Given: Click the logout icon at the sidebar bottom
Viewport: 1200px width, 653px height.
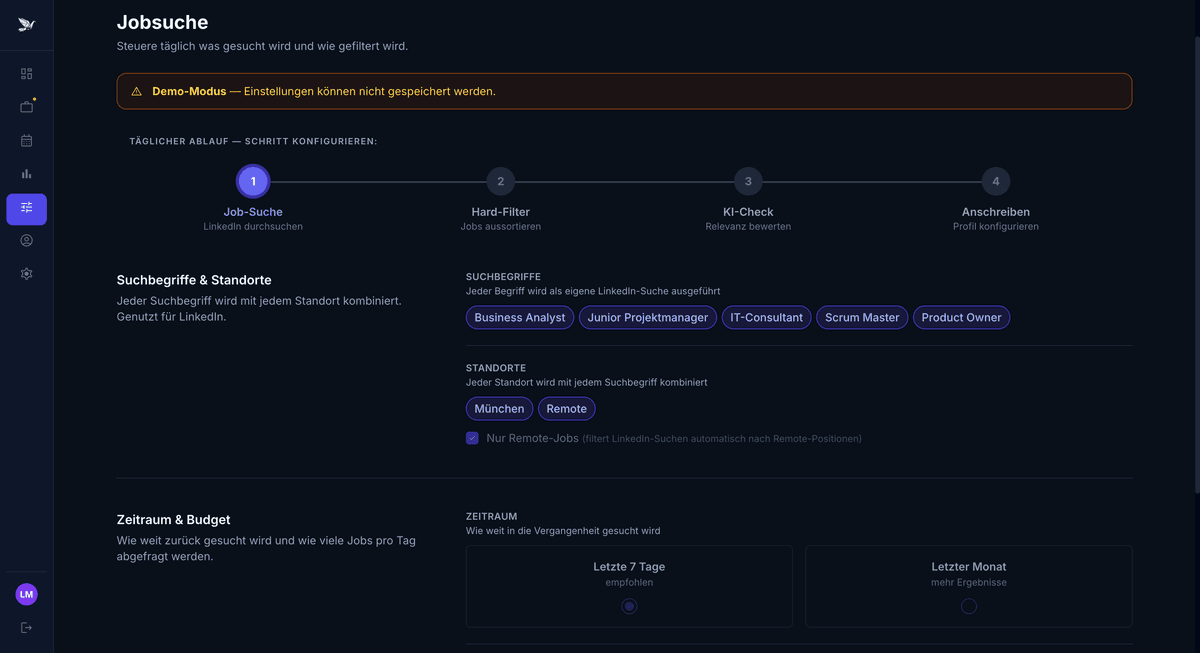Looking at the screenshot, I should pos(26,628).
